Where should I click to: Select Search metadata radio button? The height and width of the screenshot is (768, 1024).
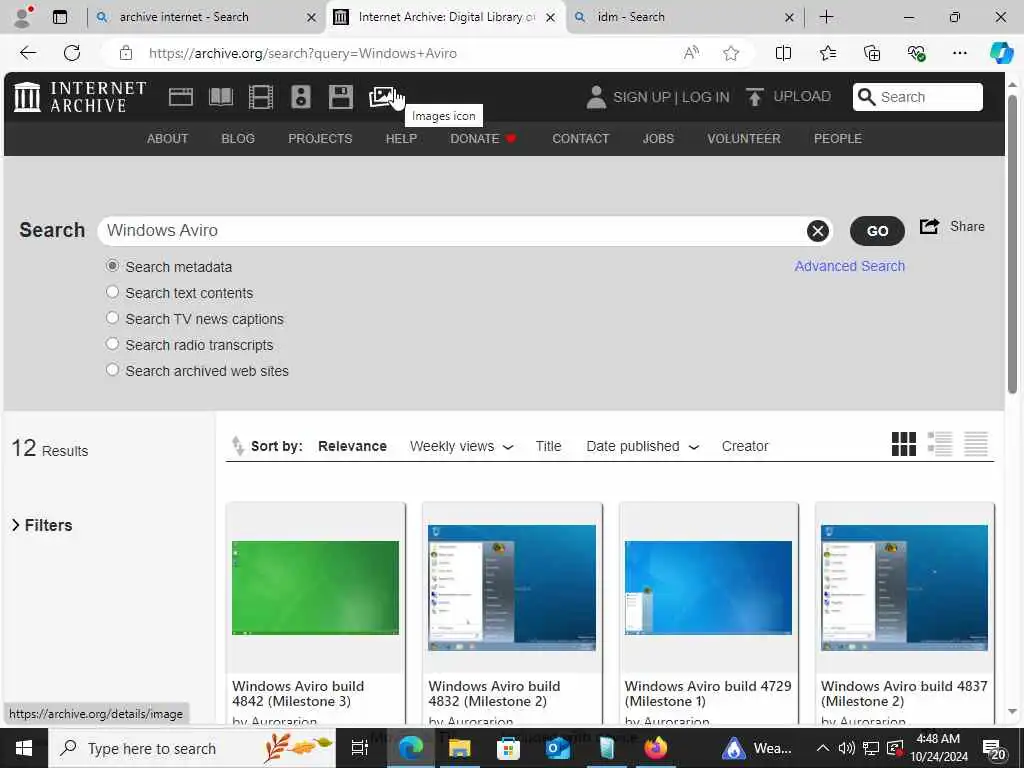point(112,266)
